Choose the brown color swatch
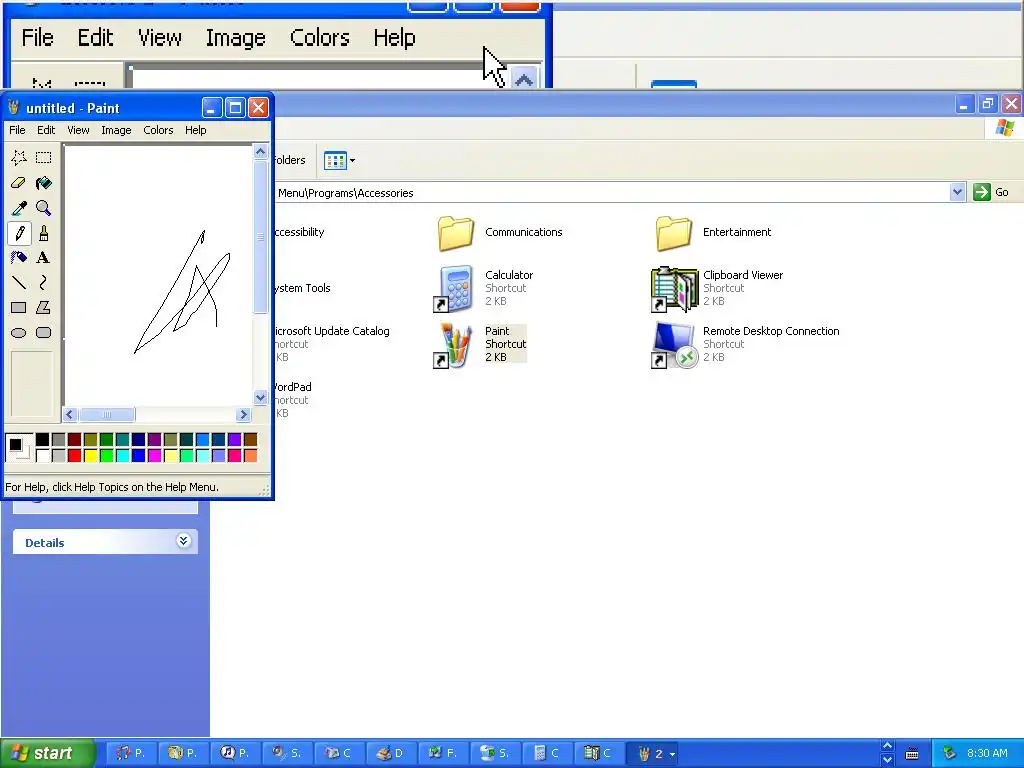Image resolution: width=1024 pixels, height=768 pixels. (x=250, y=440)
